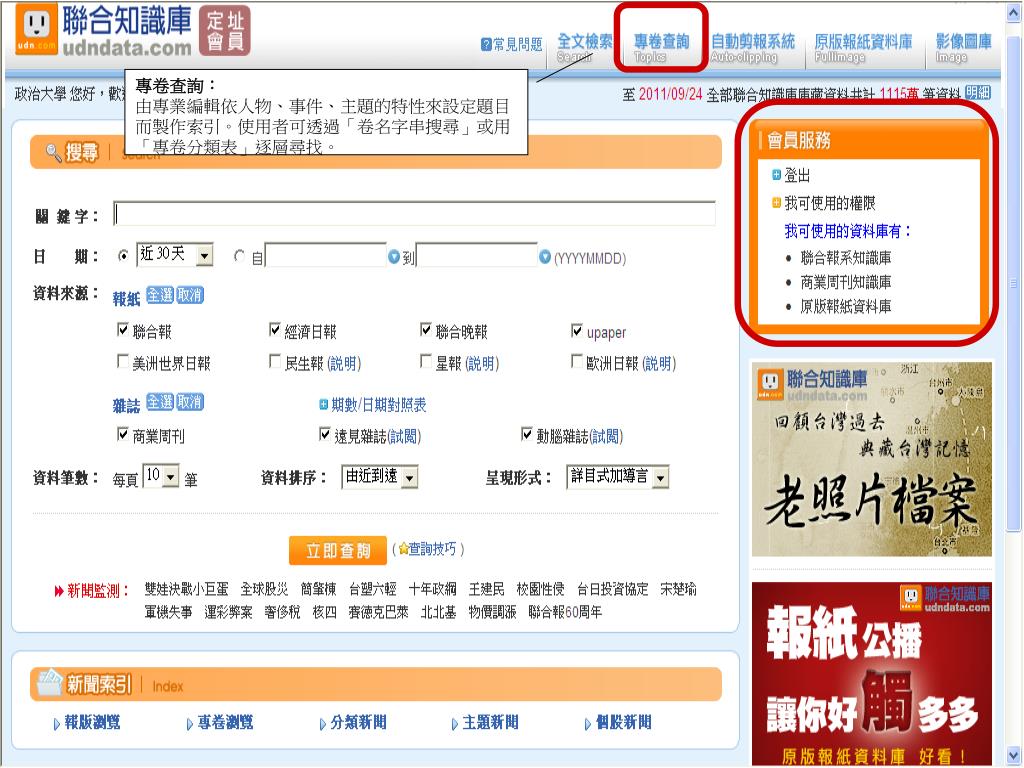The width and height of the screenshot is (1024, 768).
Task: Open the 說明 link beside 民生報
Action: pos(344,363)
